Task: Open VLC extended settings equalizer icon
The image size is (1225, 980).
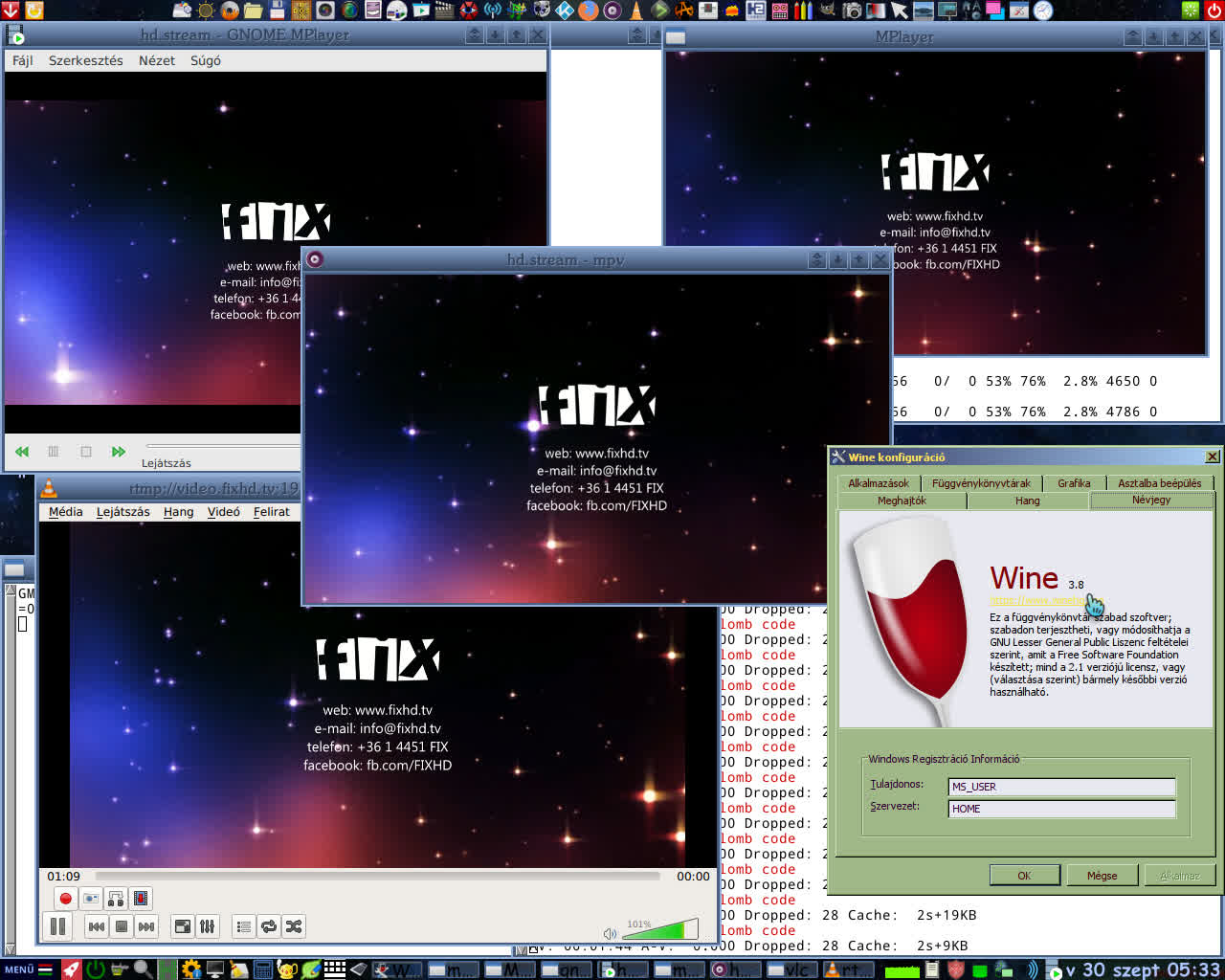Action: point(207,926)
